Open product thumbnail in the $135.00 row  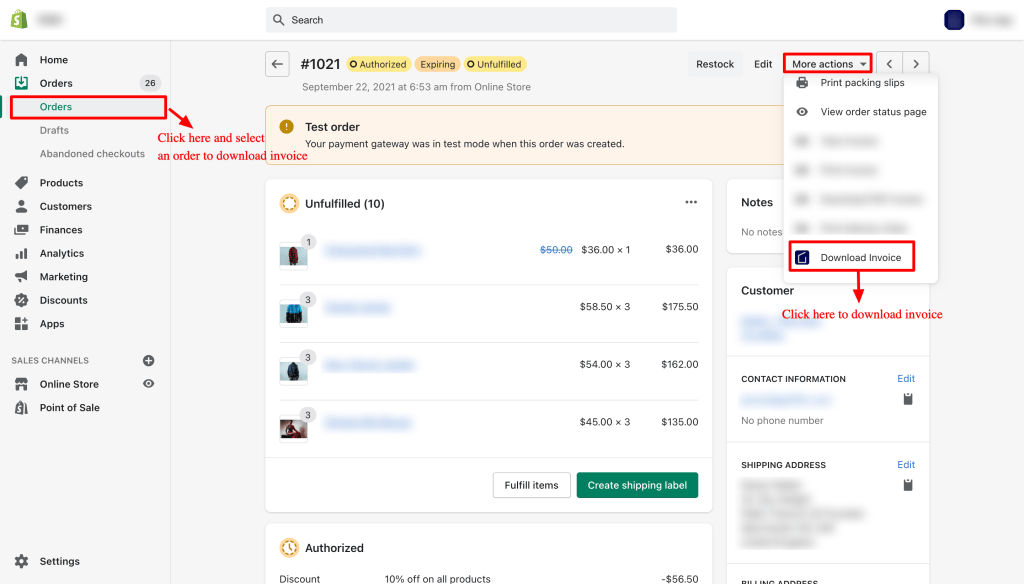[293, 429]
